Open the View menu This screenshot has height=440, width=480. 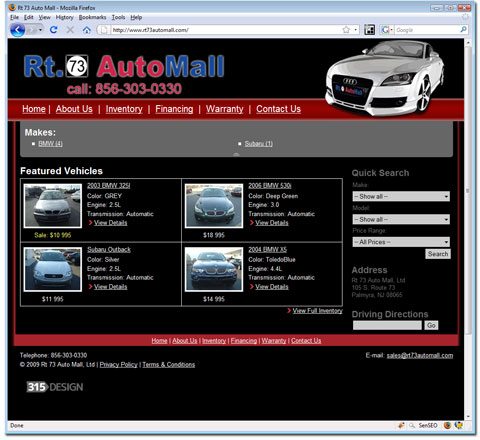44,17
